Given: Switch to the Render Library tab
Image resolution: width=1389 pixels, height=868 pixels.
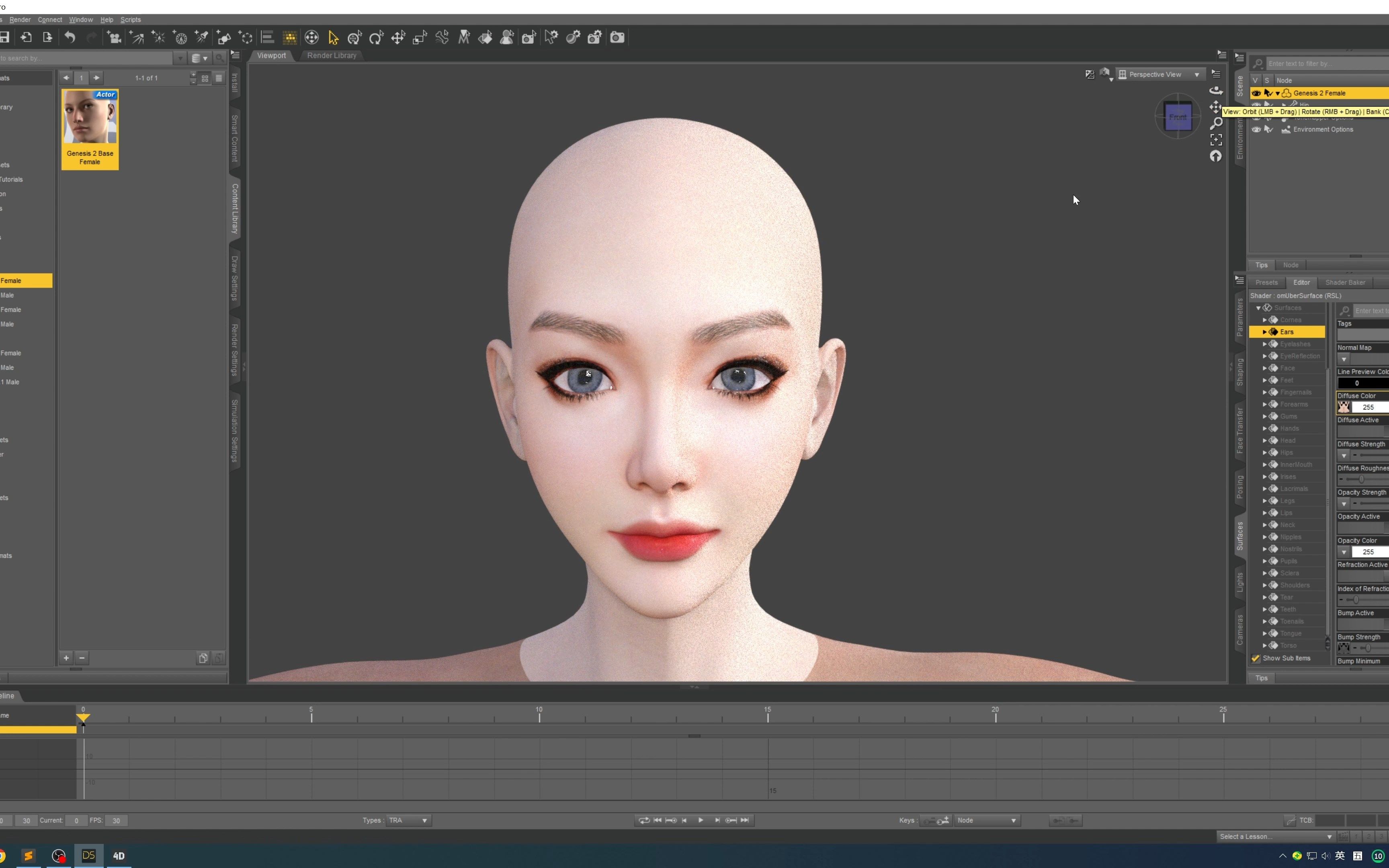Looking at the screenshot, I should click(332, 56).
